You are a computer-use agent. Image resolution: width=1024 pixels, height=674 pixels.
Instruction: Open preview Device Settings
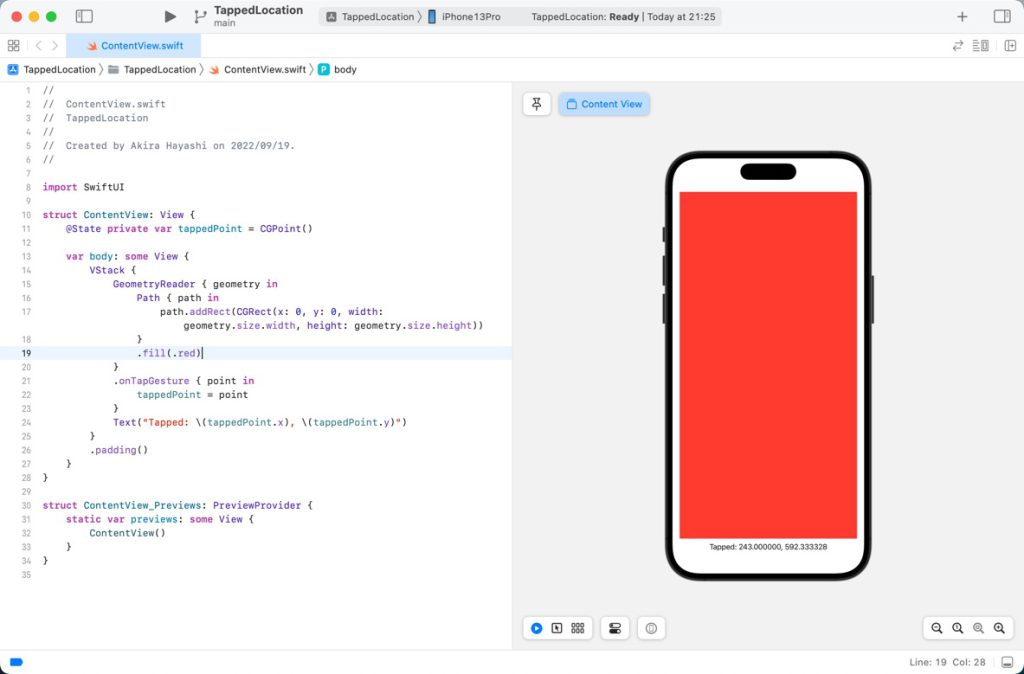click(615, 628)
